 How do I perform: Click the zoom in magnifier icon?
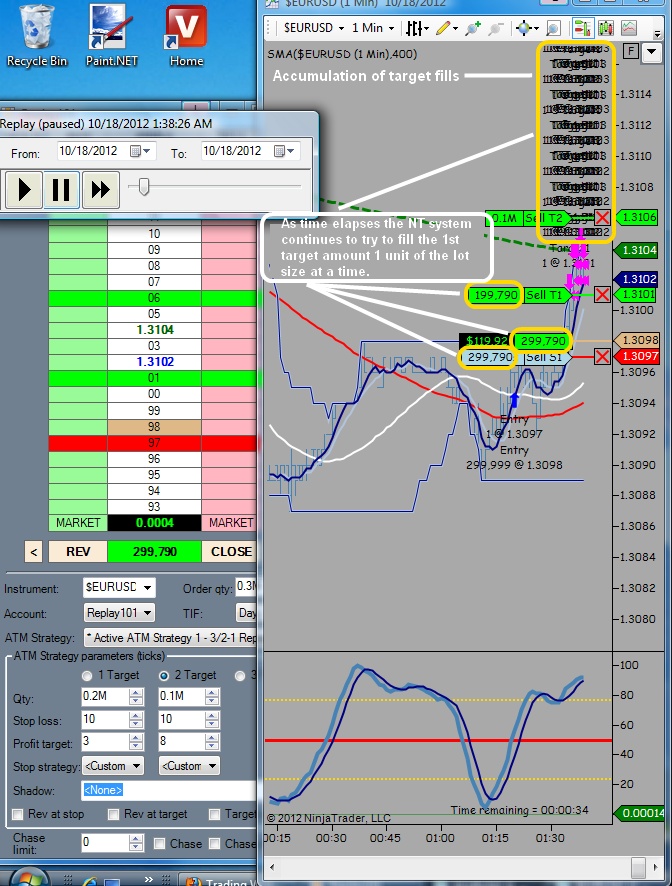point(472,28)
